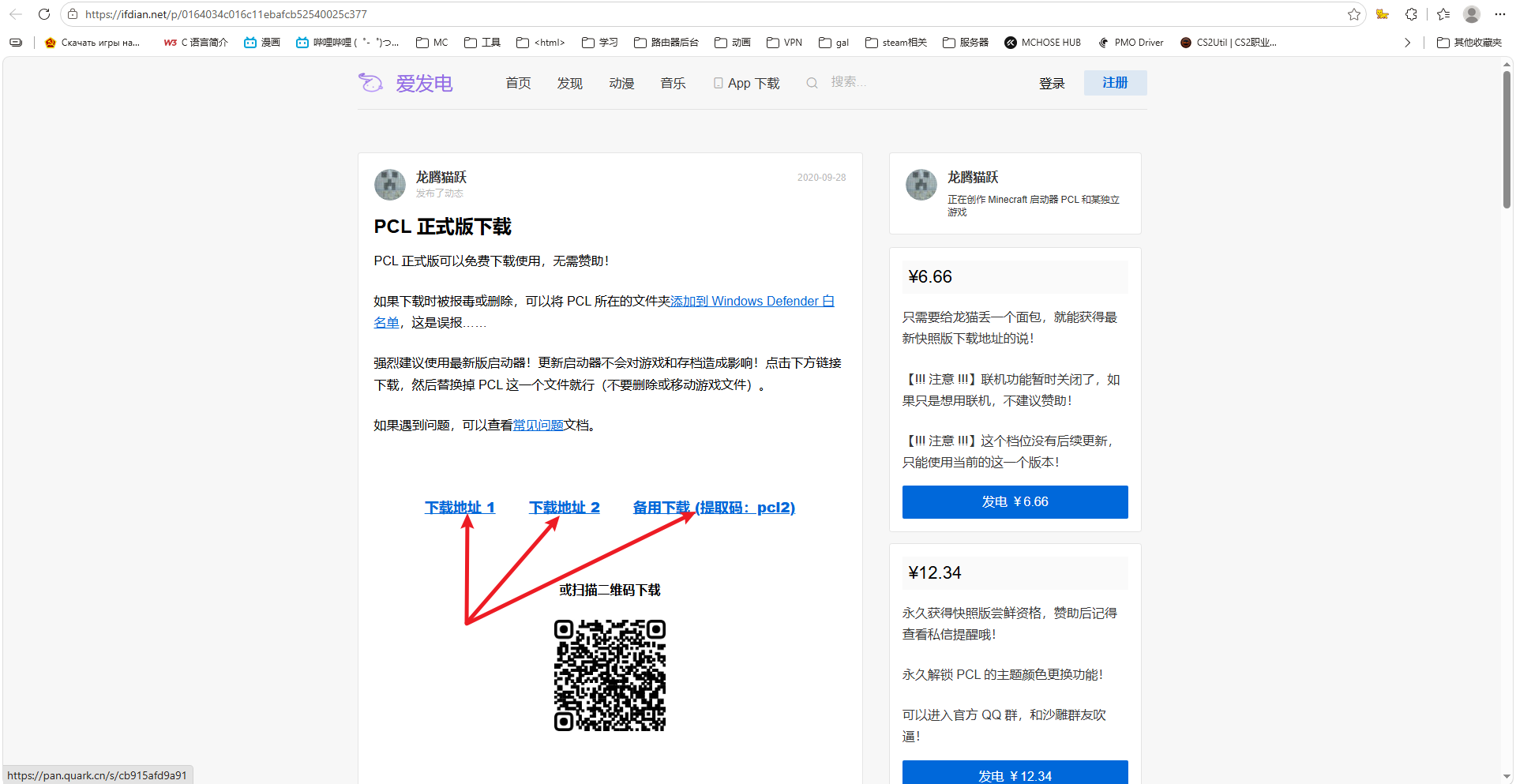This screenshot has width=1516, height=784.
Task: Open the C语言简介 W3 bookmark
Action: click(196, 43)
